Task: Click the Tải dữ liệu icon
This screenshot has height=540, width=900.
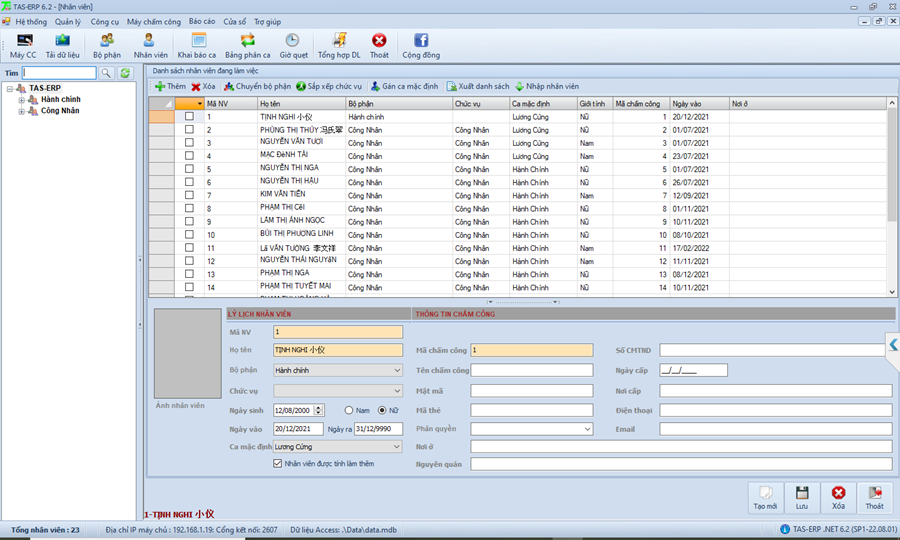Action: (x=62, y=45)
